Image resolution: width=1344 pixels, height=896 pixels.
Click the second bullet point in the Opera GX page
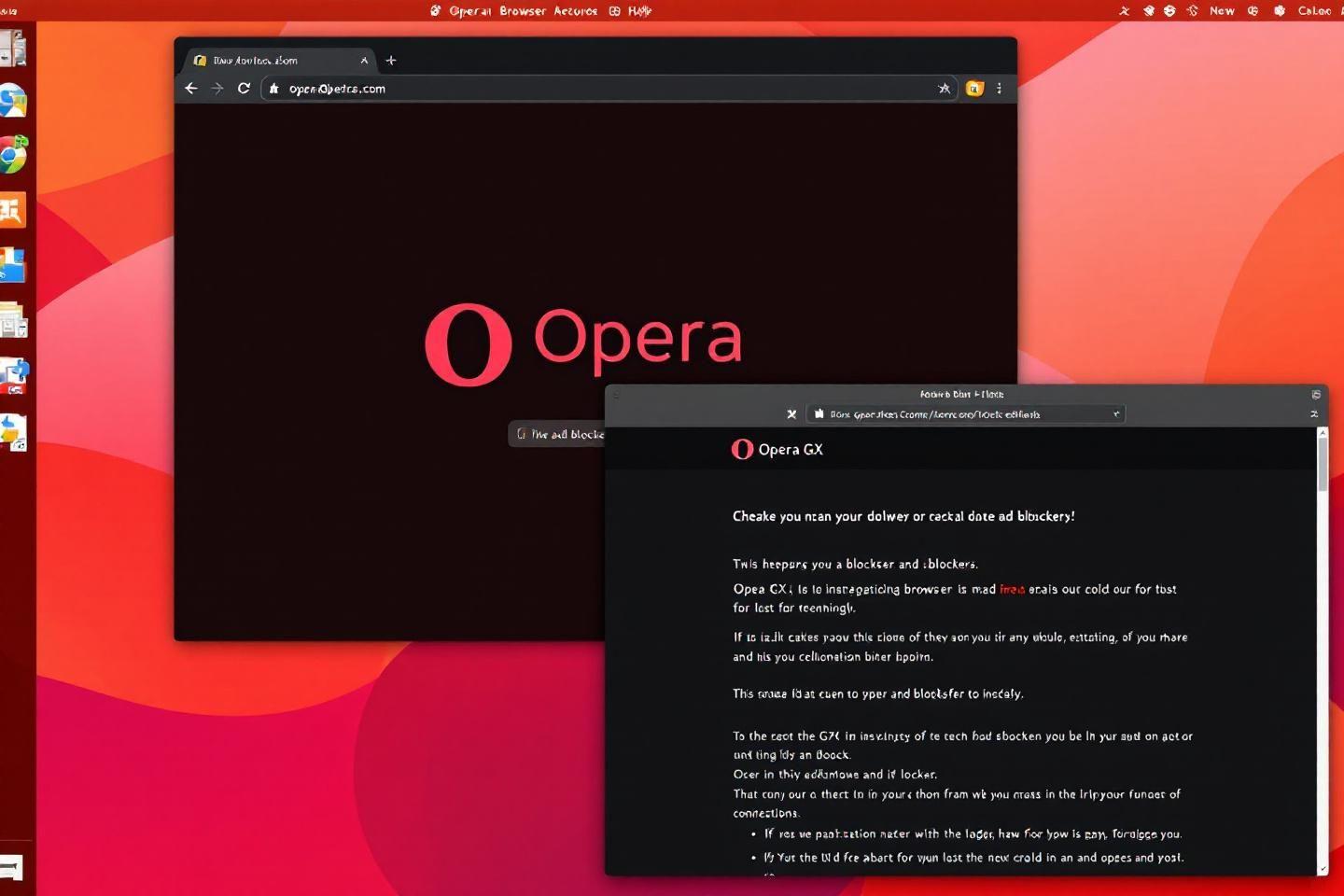(x=973, y=858)
